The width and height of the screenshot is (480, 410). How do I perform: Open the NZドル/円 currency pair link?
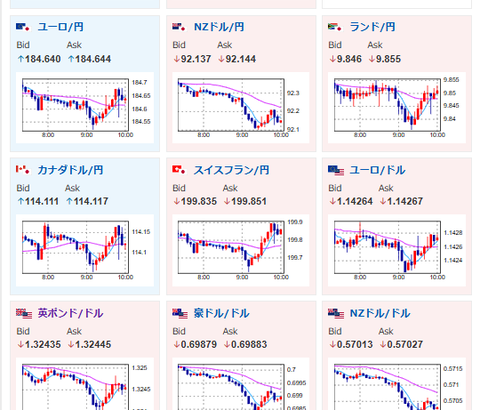click(219, 27)
